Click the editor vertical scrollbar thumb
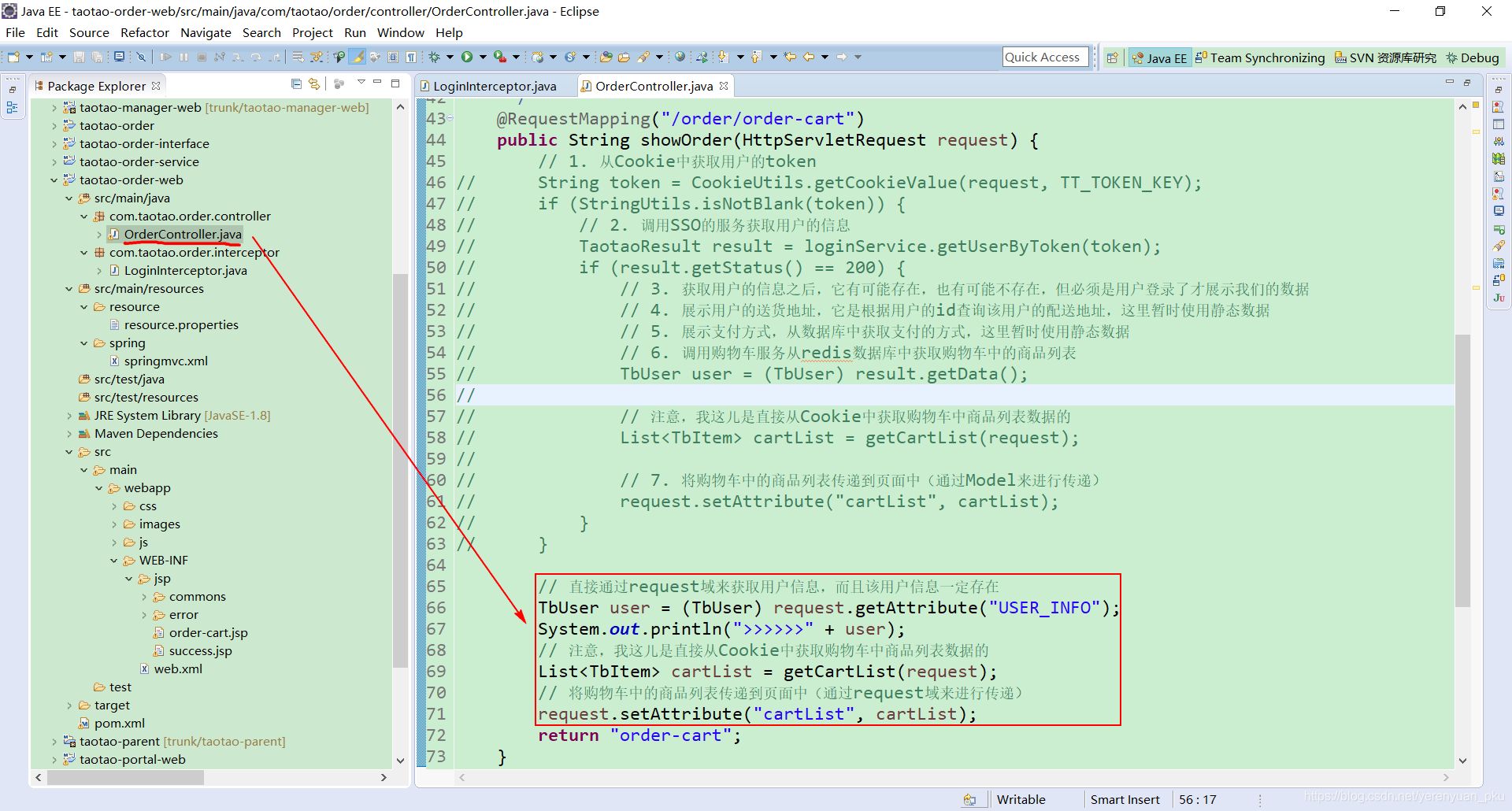Viewport: 1512px width, 811px height. [x=1462, y=471]
